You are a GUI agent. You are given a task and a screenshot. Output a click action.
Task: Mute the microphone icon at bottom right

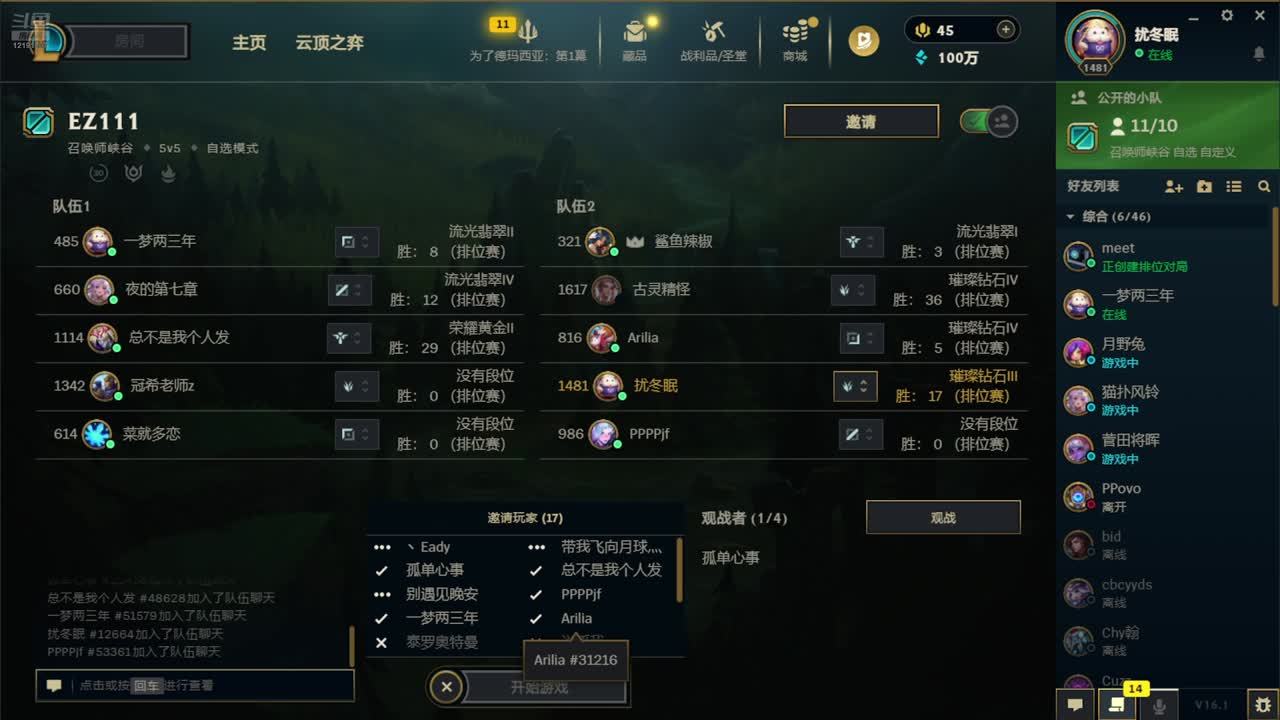(1159, 705)
